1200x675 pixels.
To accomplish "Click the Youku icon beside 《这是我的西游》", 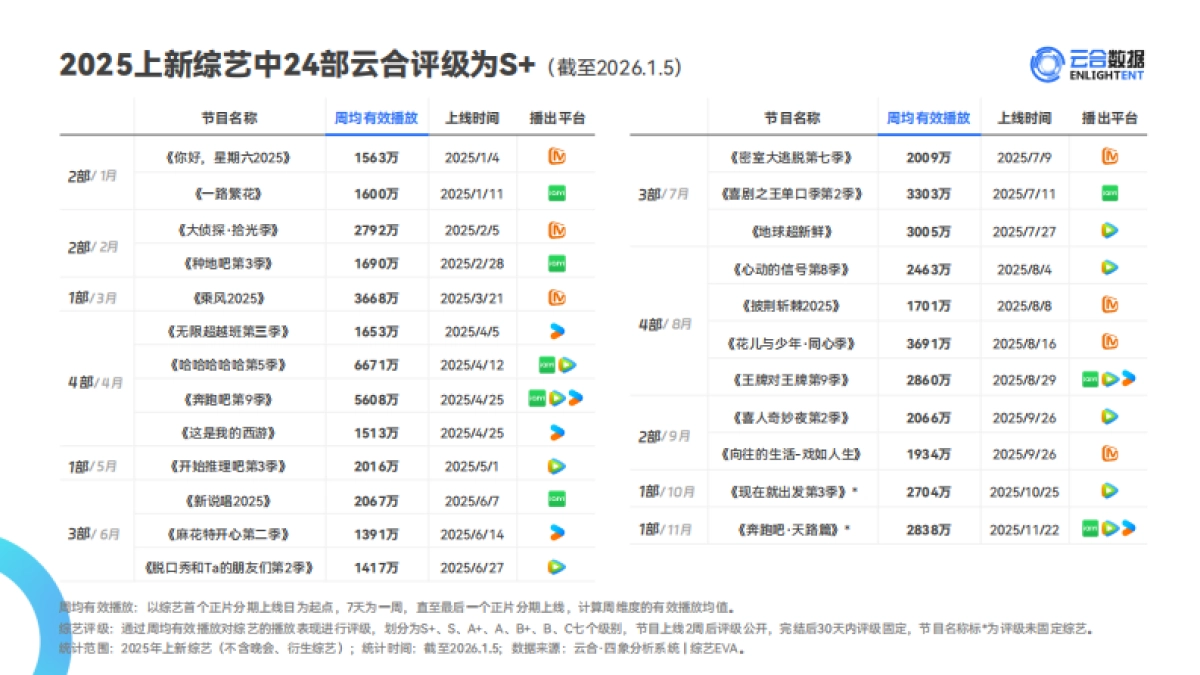I will 557,431.
